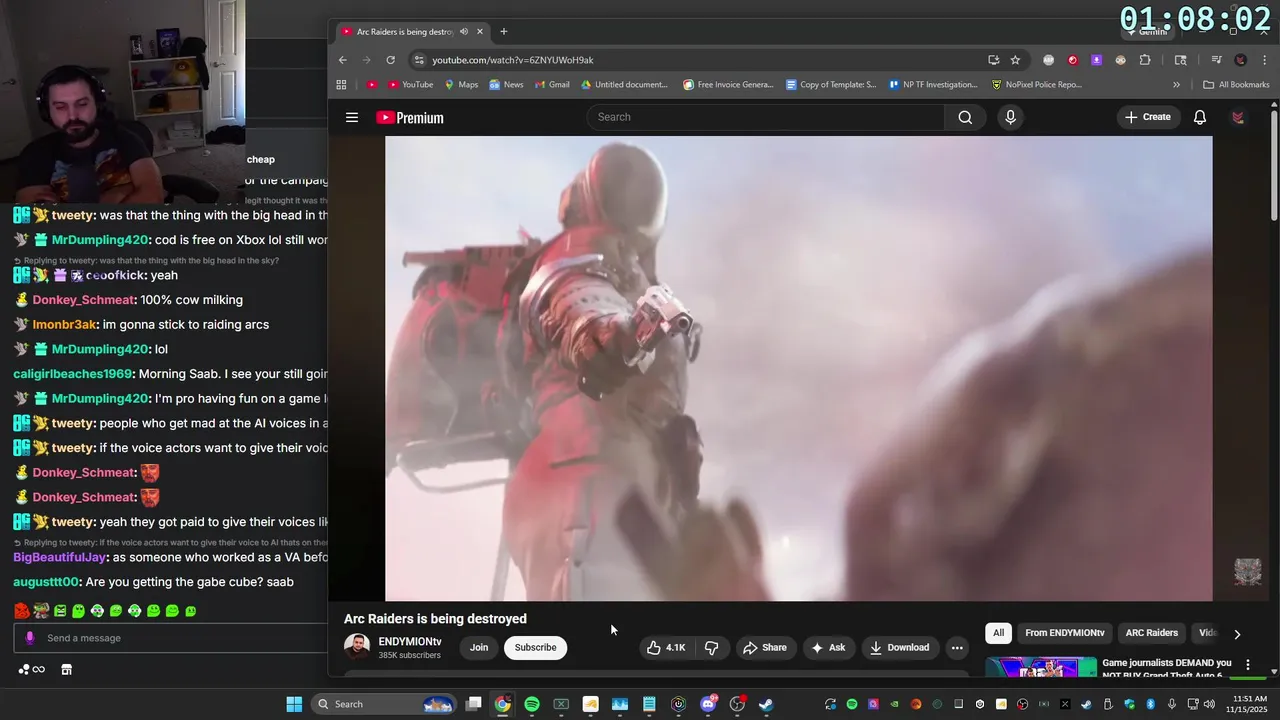This screenshot has height=720, width=1280.
Task: Click the Ask button
Action: click(x=828, y=648)
